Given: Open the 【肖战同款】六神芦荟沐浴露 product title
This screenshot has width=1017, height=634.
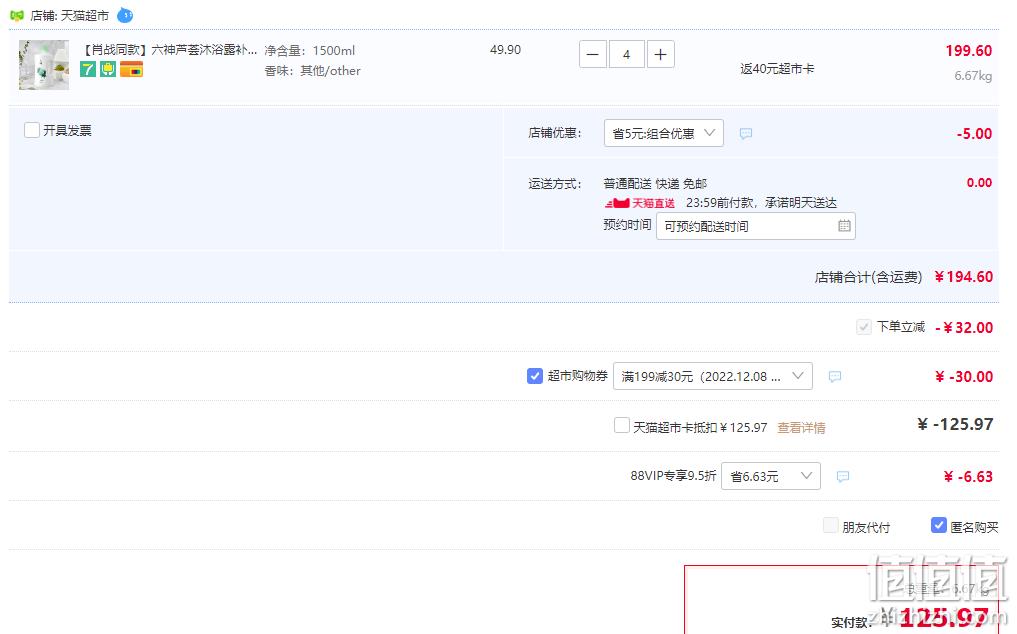Looking at the screenshot, I should click(169, 50).
